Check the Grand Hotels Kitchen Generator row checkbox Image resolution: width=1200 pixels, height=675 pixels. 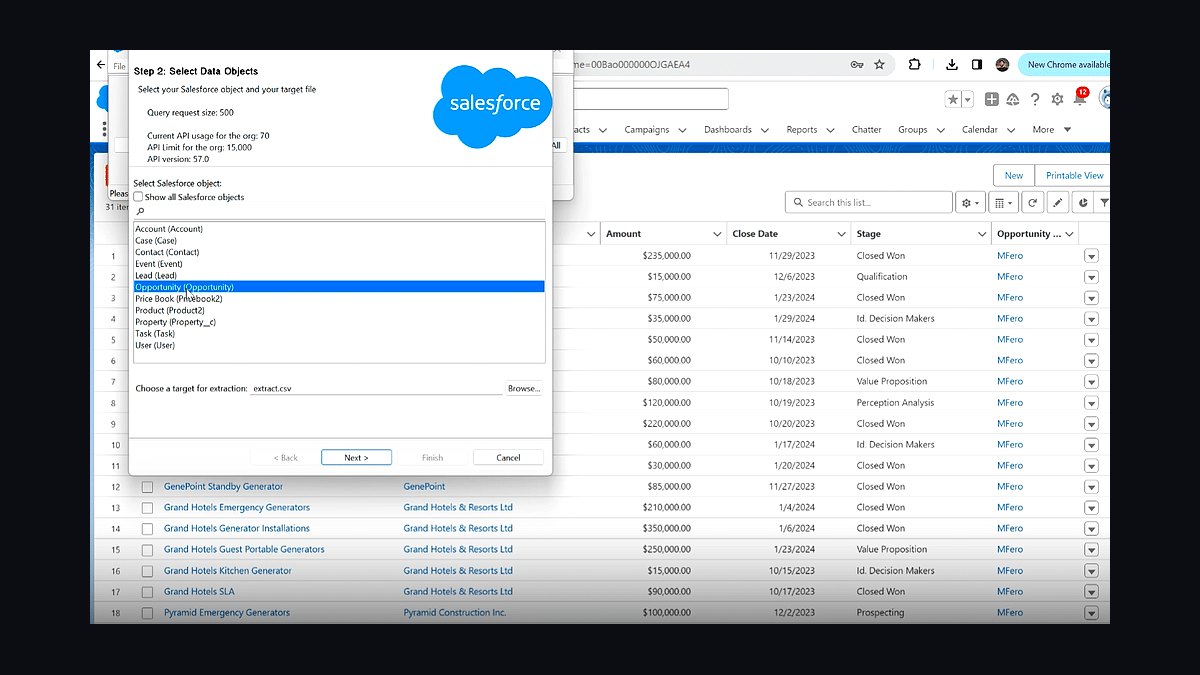click(147, 571)
